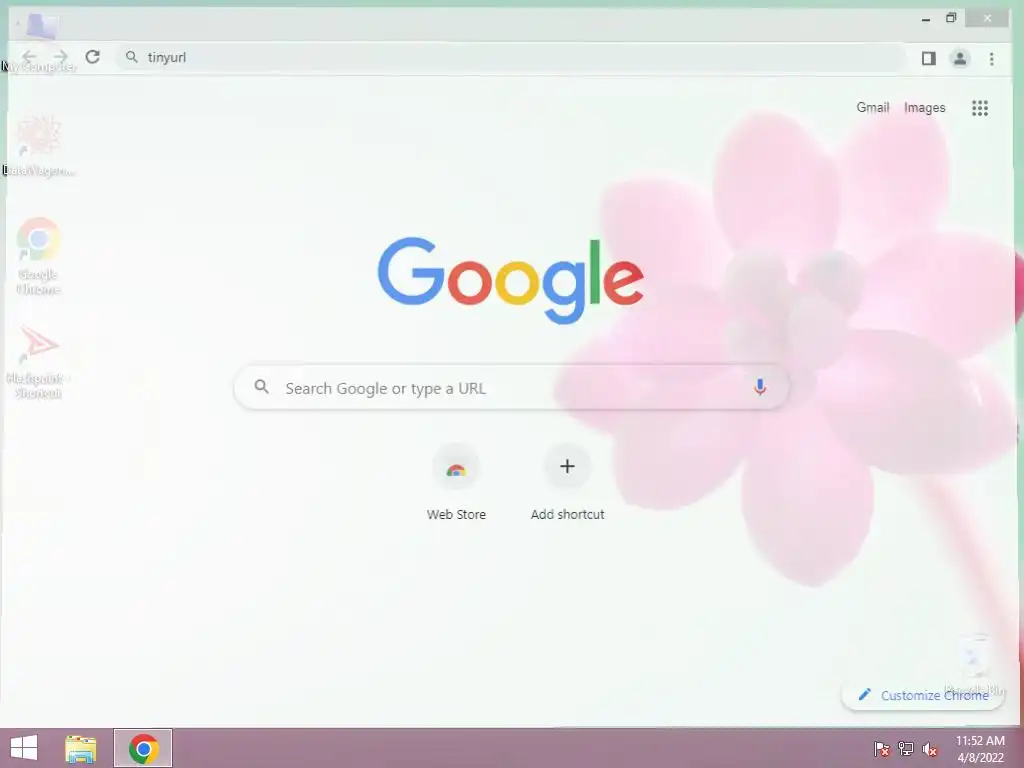Open Action Center flag icon
This screenshot has width=1024, height=768.
coord(881,748)
